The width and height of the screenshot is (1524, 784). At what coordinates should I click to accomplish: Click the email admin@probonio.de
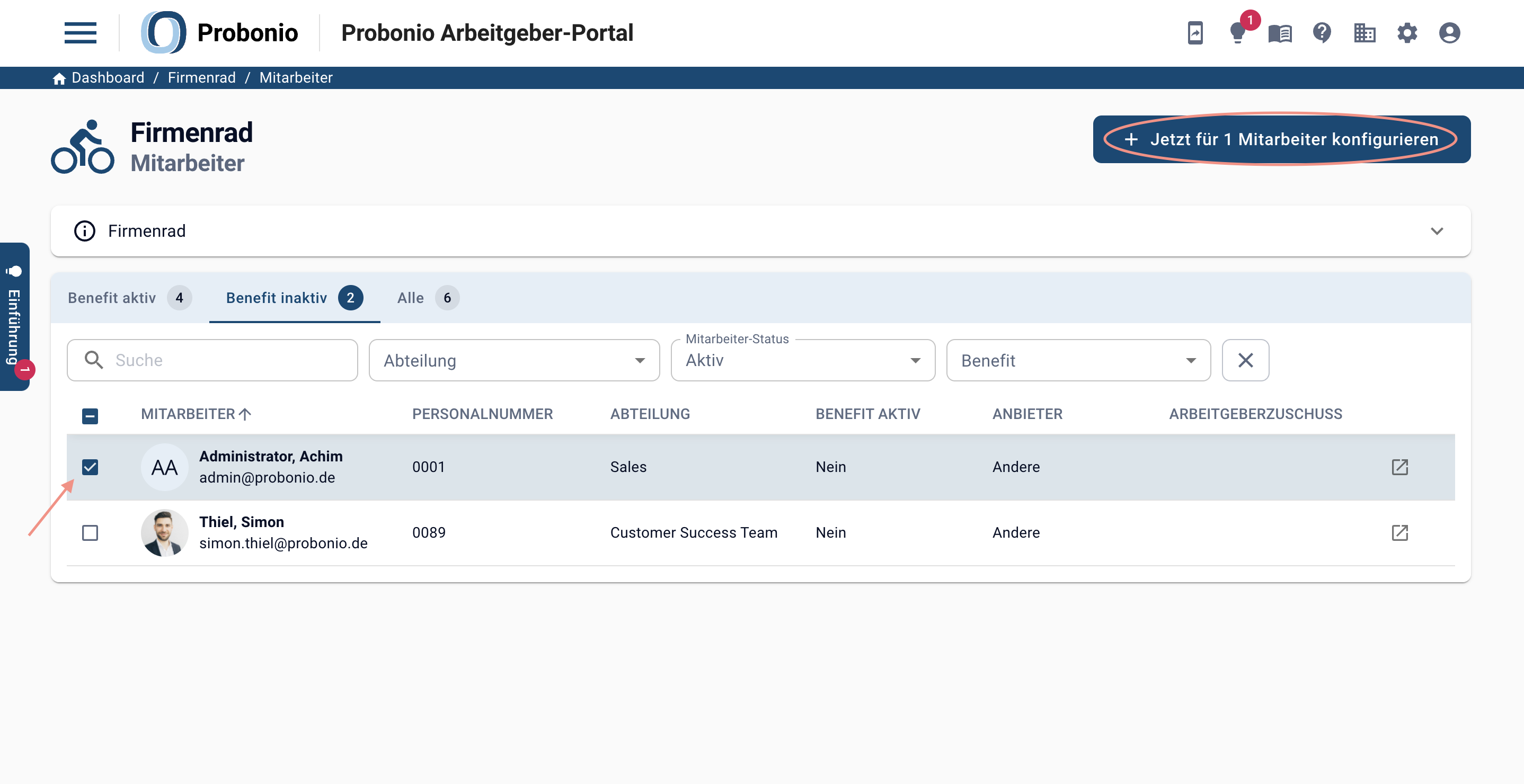268,478
